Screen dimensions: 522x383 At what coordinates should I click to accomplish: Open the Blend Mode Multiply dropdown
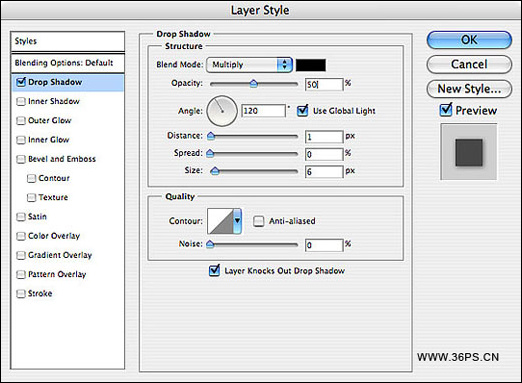coord(249,65)
